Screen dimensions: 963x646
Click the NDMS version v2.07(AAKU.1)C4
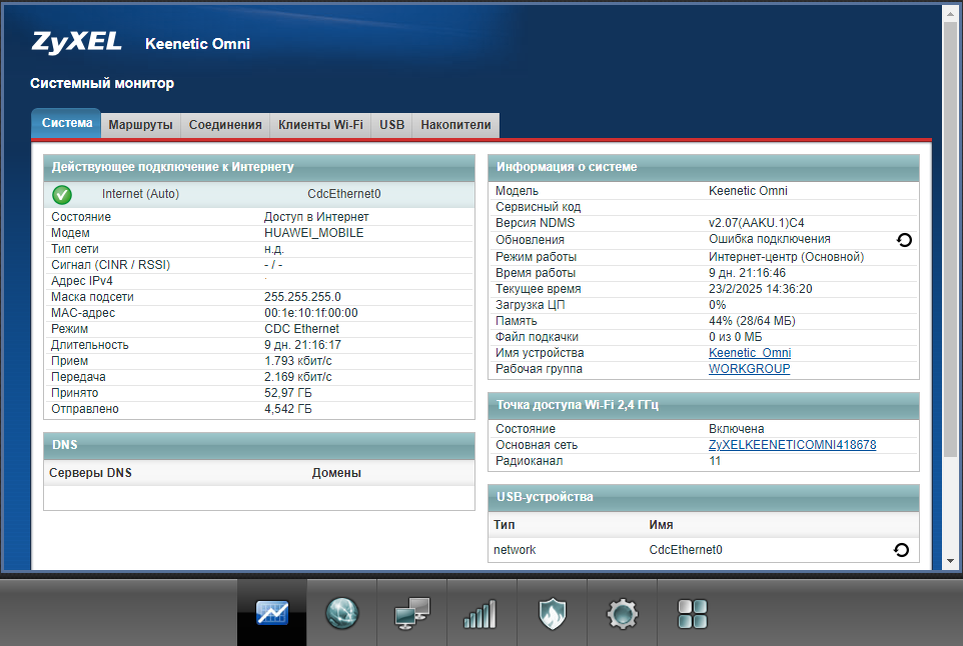coord(757,223)
